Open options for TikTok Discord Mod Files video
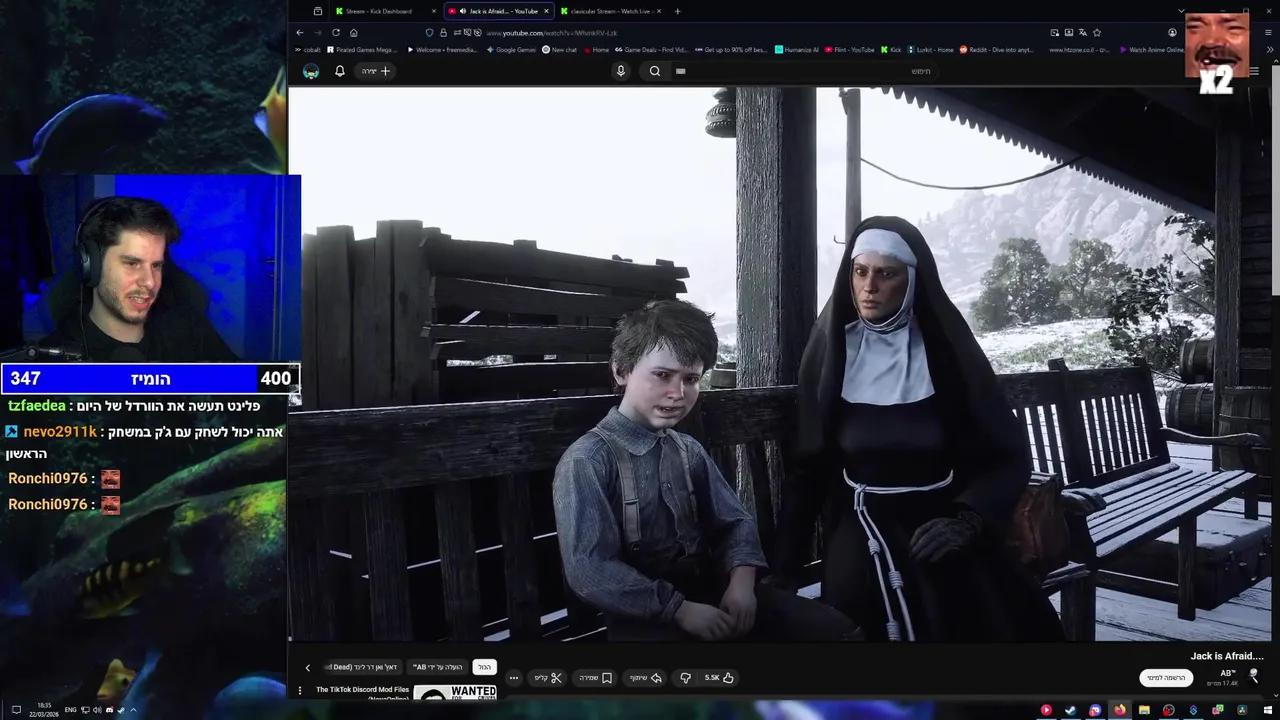The image size is (1280, 720). click(x=299, y=690)
